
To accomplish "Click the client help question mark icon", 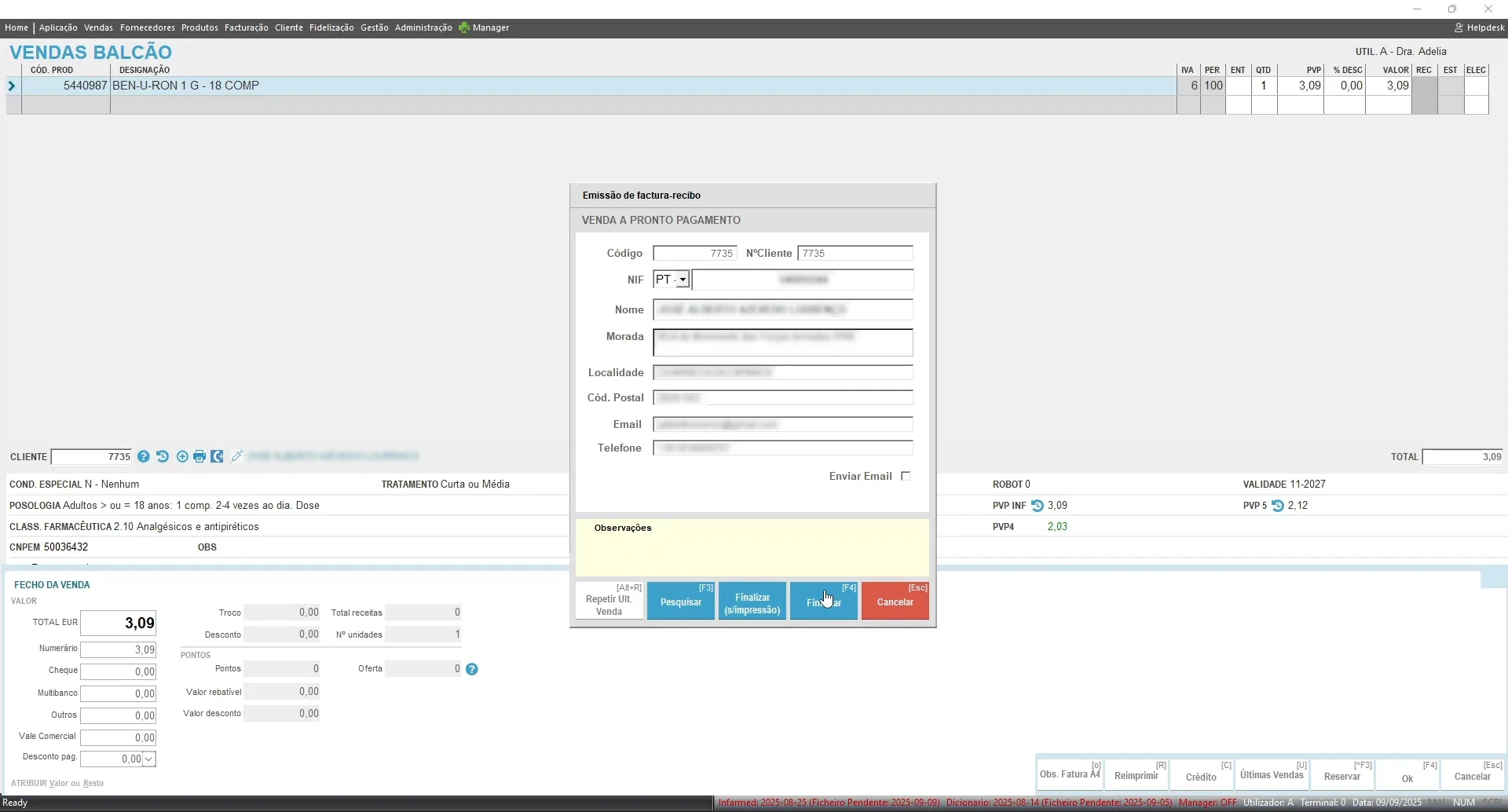I will pyautogui.click(x=144, y=456).
